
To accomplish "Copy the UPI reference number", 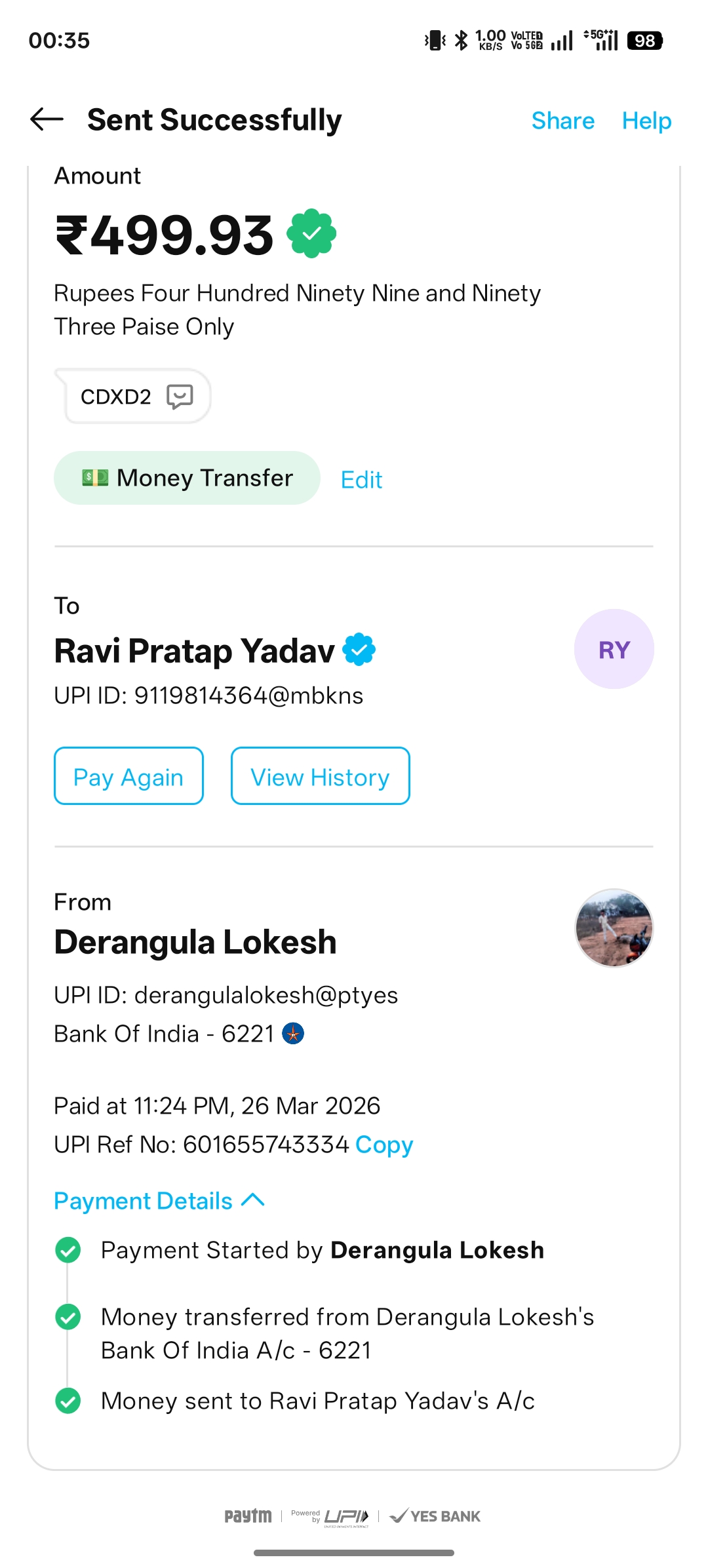I will tap(384, 1145).
